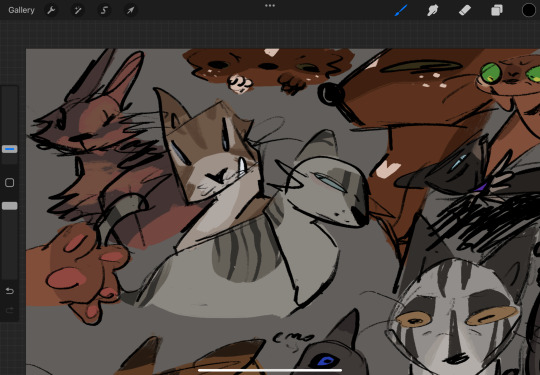Viewport: 540px width, 375px height.
Task: Tap the square modify button on sidebar
Action: (10, 183)
